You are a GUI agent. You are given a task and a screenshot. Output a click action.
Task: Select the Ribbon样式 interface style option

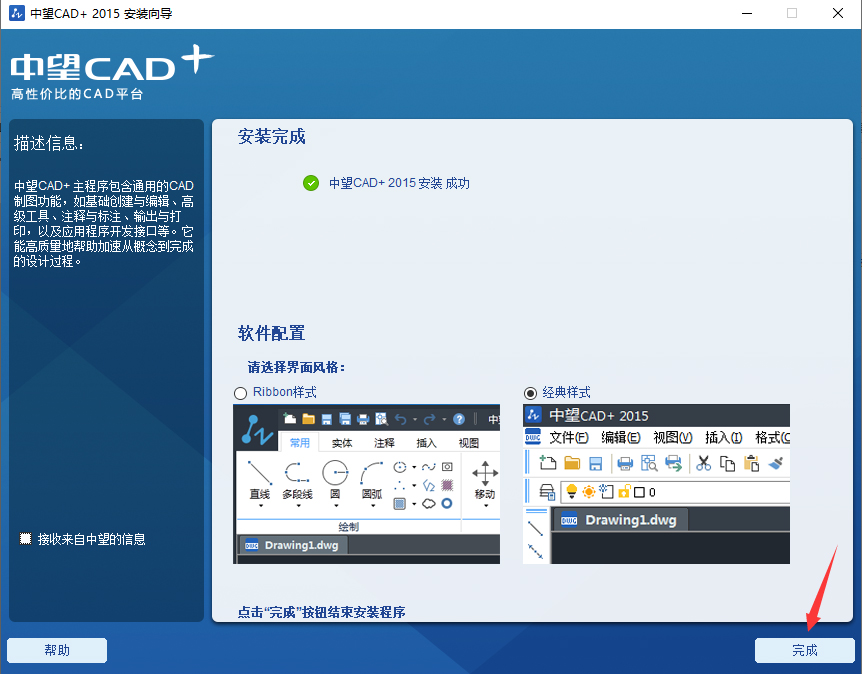point(241,393)
